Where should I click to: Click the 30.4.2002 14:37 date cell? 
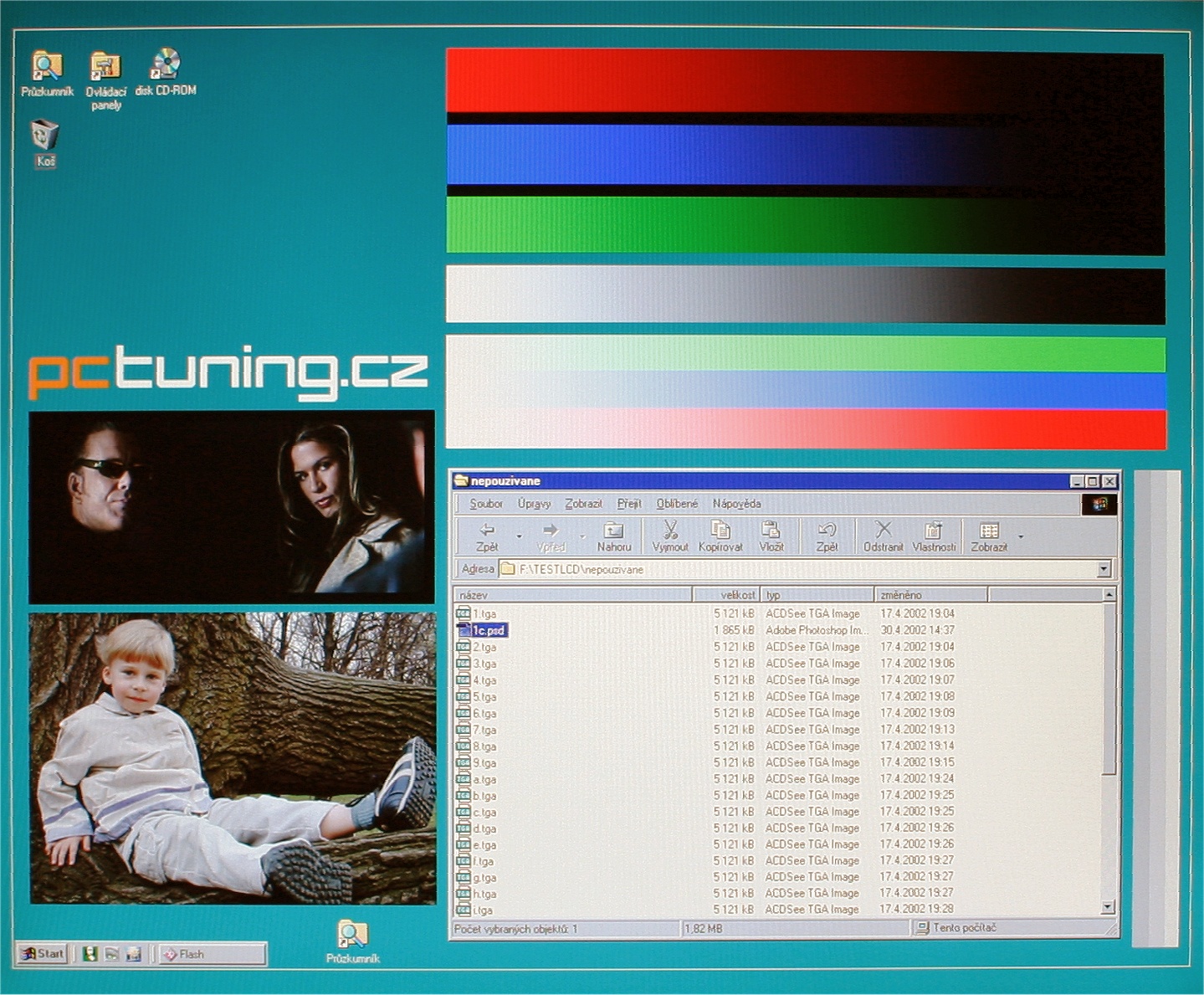[917, 630]
